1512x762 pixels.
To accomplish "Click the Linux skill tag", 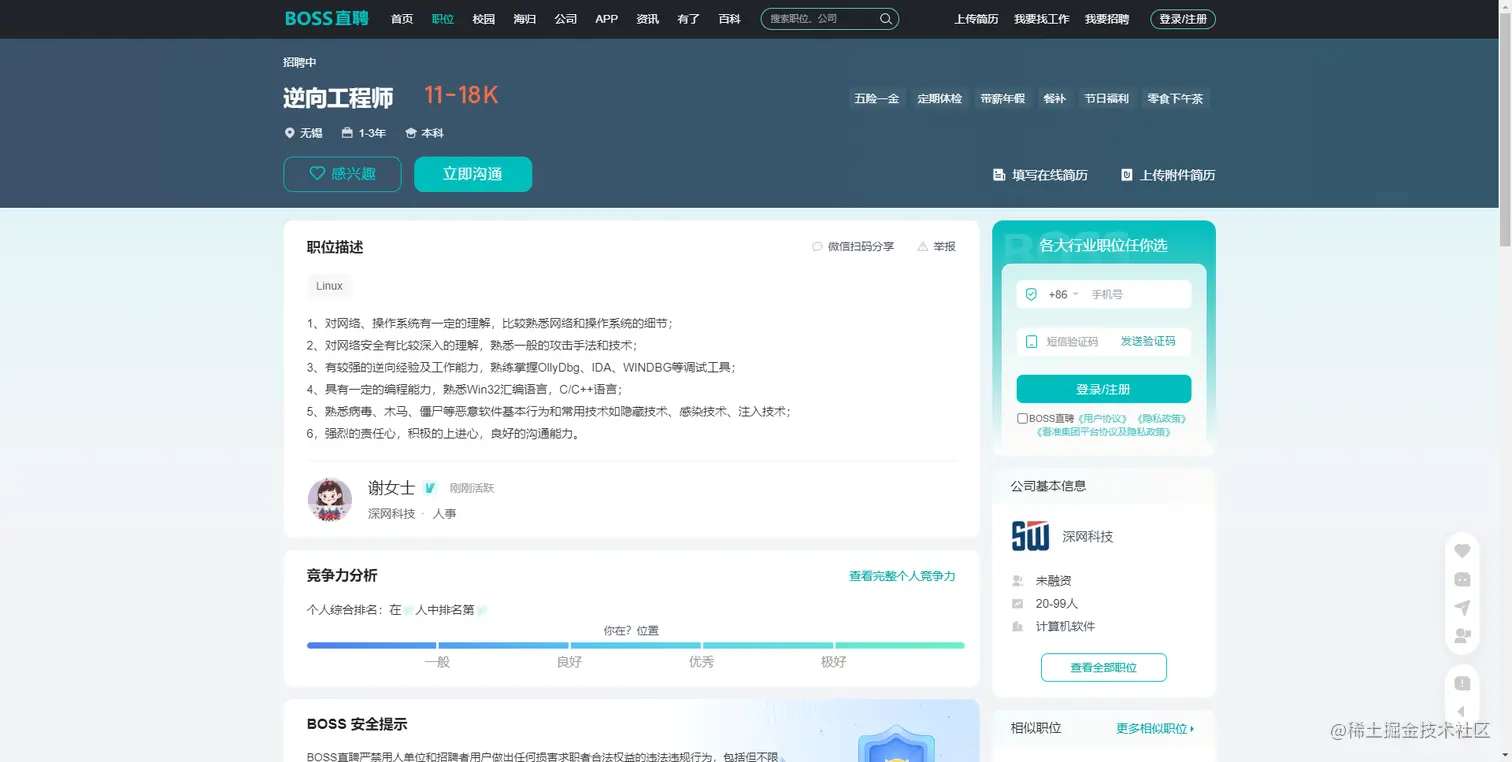I will coord(329,286).
